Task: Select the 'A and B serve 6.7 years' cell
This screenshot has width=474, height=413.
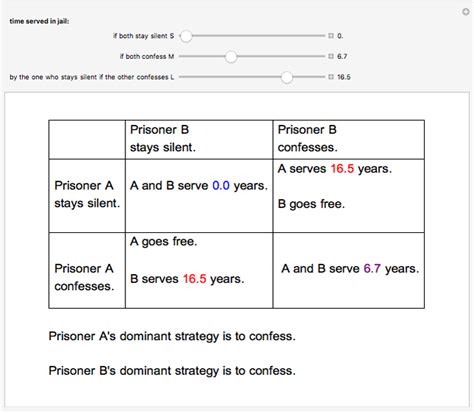Action: (x=349, y=270)
